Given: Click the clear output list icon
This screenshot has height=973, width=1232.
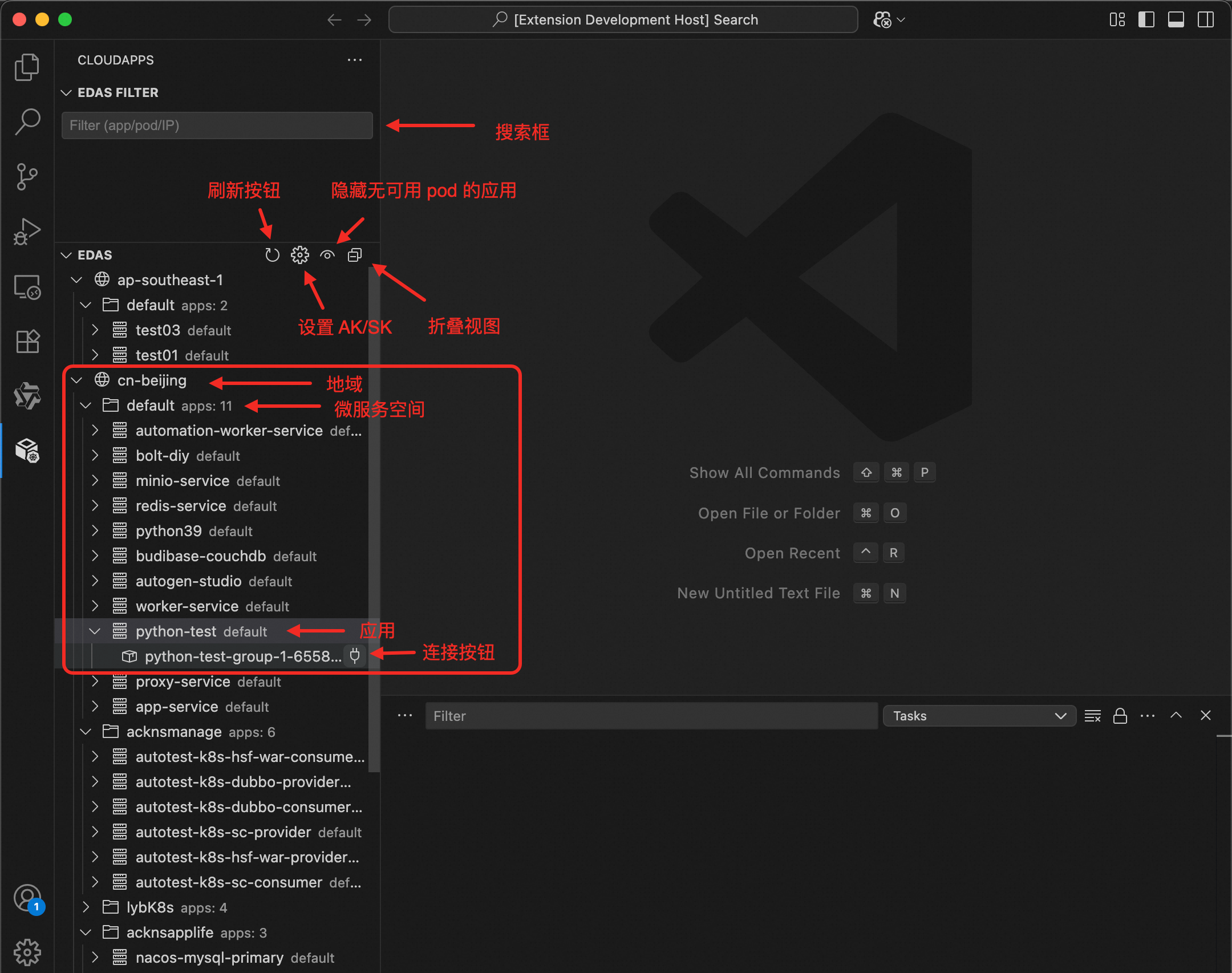Looking at the screenshot, I should tap(1092, 716).
